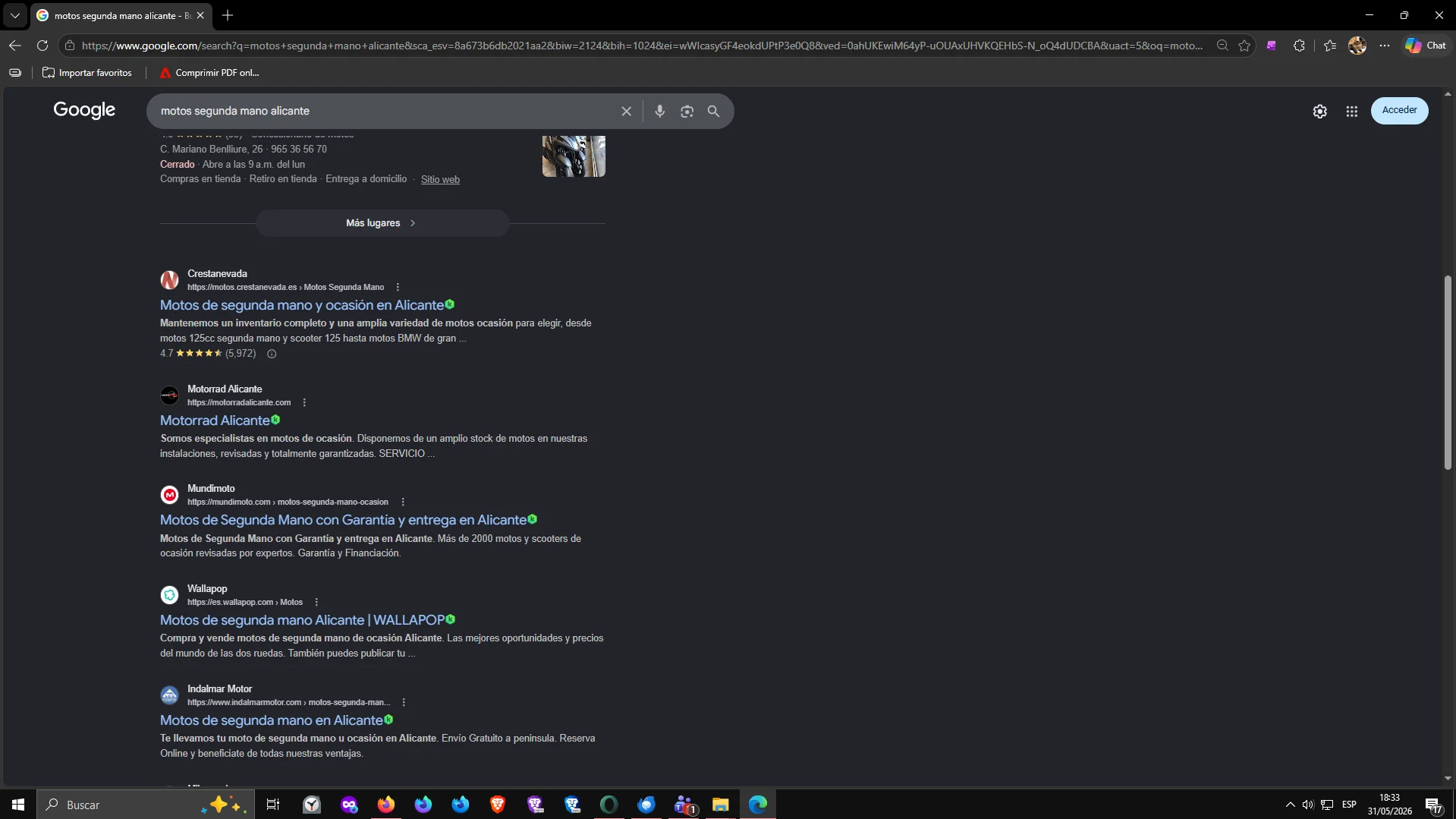Open more options for Indalmar Motor result
1456x819 pixels.
point(404,702)
